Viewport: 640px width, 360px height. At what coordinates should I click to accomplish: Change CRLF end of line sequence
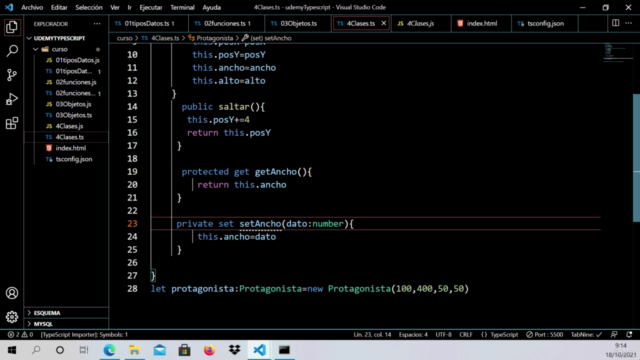(466, 335)
